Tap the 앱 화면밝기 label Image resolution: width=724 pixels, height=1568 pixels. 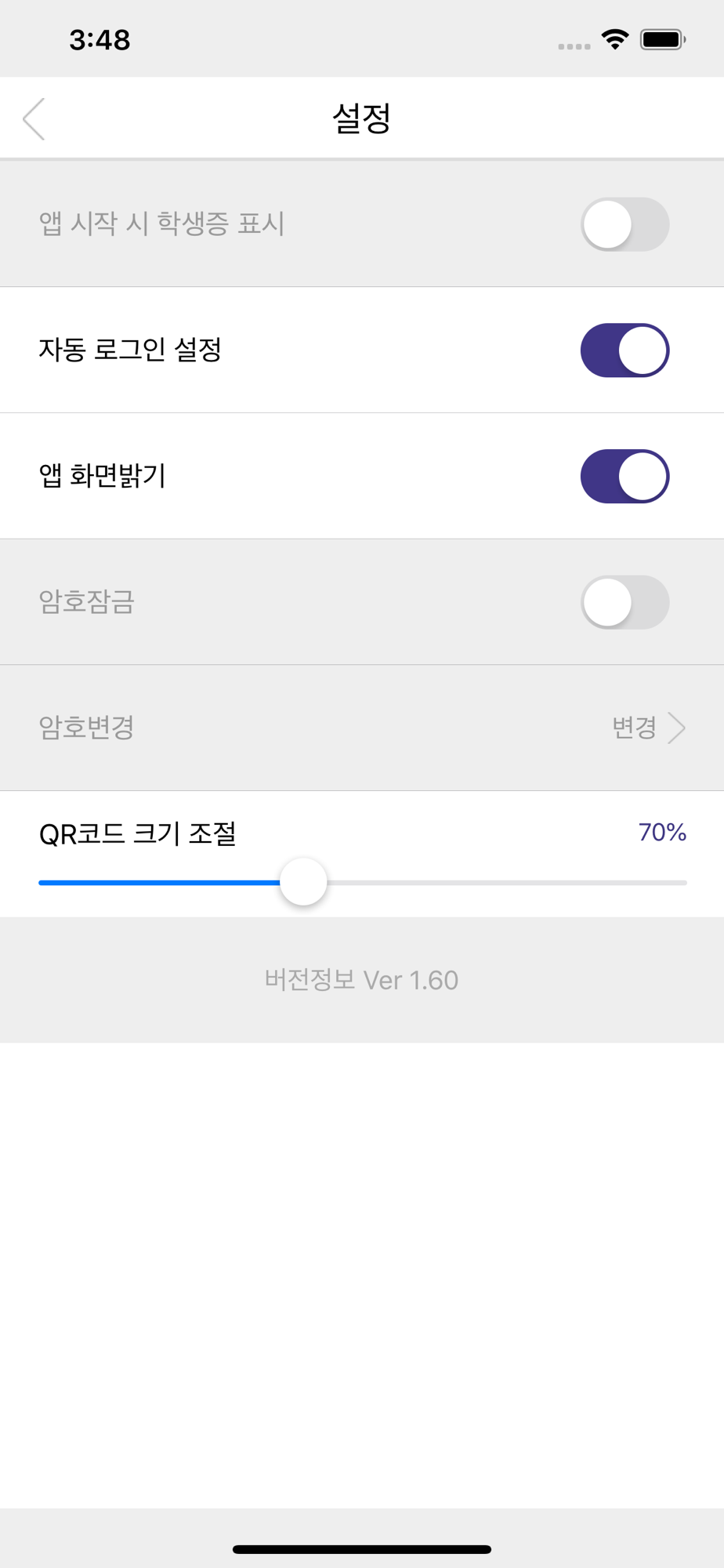[x=103, y=476]
